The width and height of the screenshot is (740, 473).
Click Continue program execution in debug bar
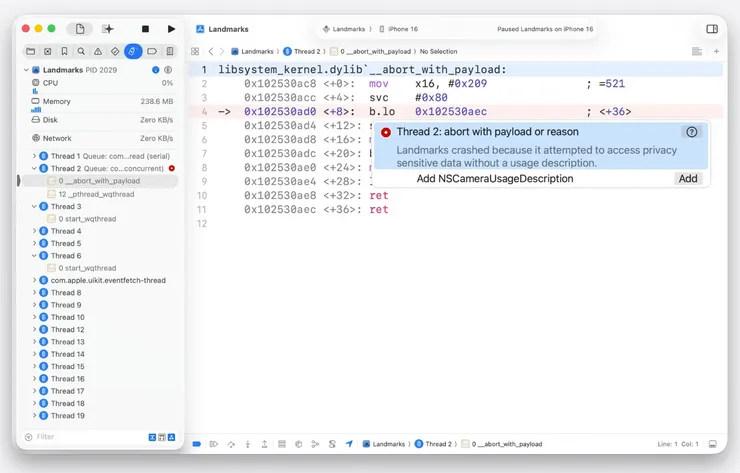[214, 444]
